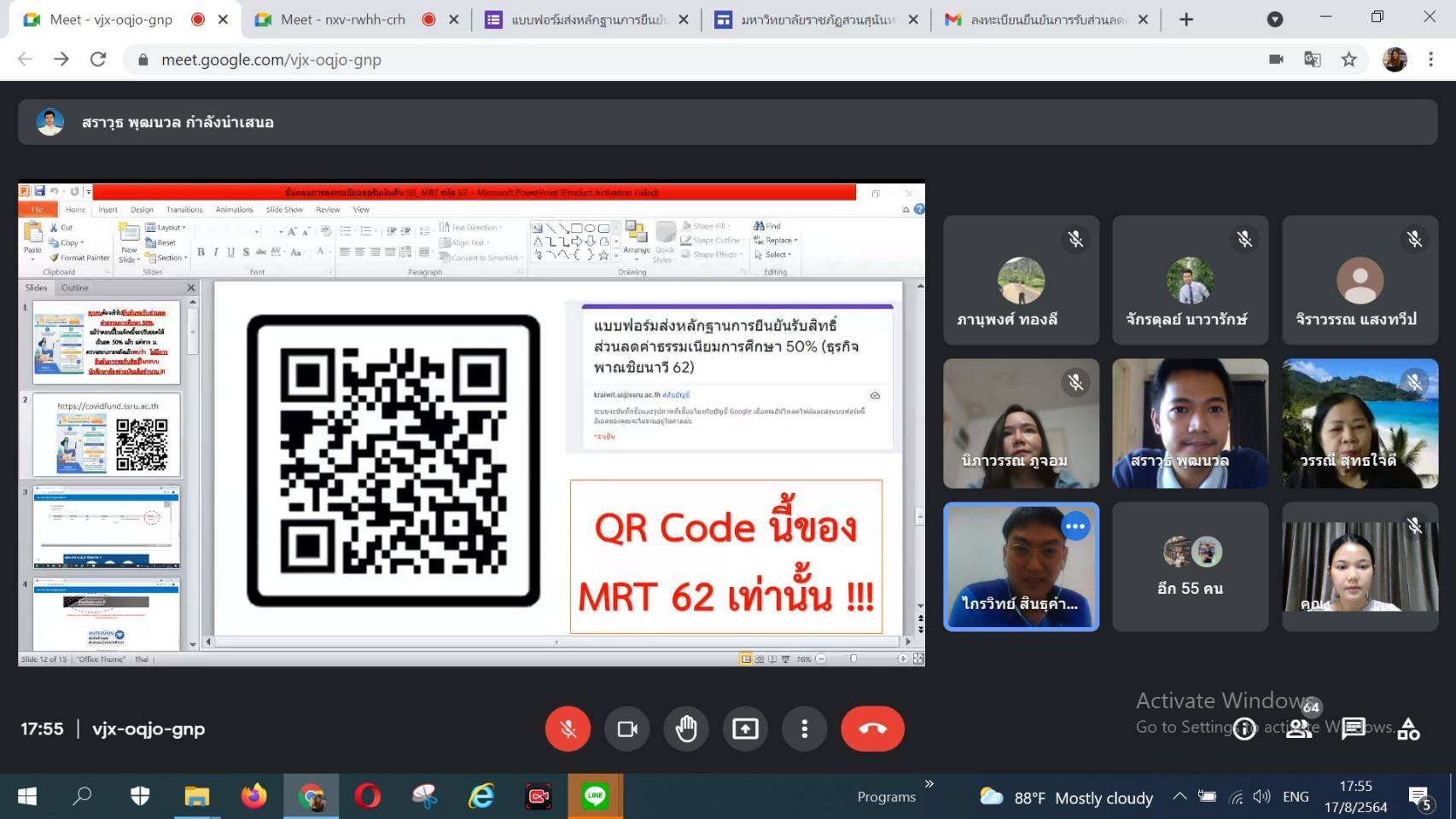The height and width of the screenshot is (819, 1456).
Task: Show hidden system tray icons
Action: pos(1179,796)
